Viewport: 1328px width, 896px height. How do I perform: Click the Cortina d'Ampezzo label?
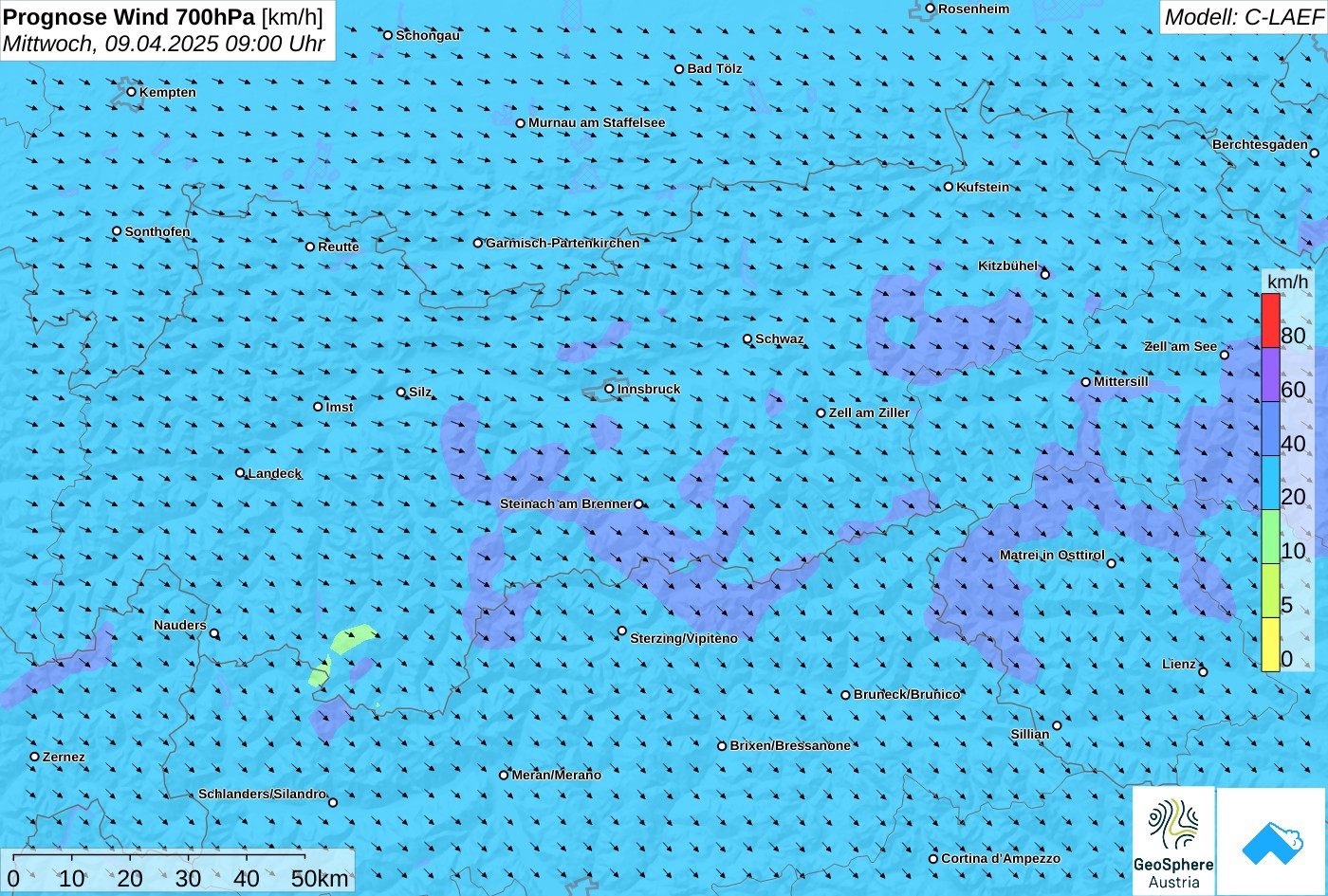point(1001,858)
